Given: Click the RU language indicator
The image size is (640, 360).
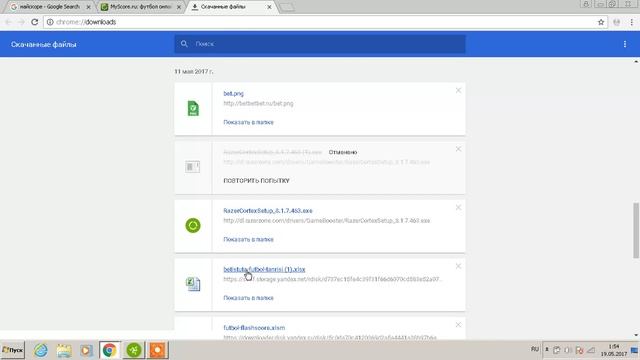Looking at the screenshot, I should tap(535, 349).
